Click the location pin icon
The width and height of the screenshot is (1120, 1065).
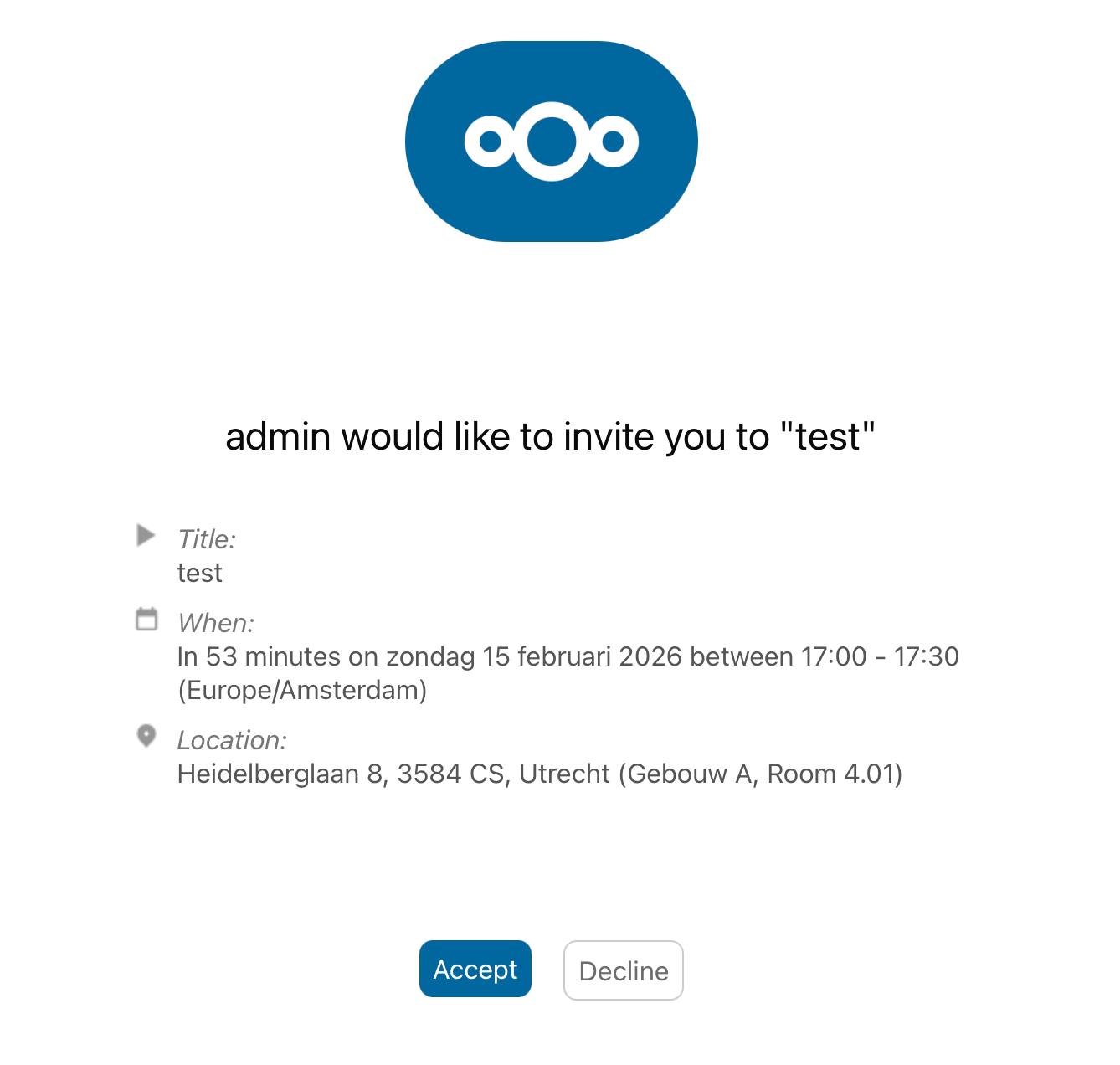pos(146,737)
